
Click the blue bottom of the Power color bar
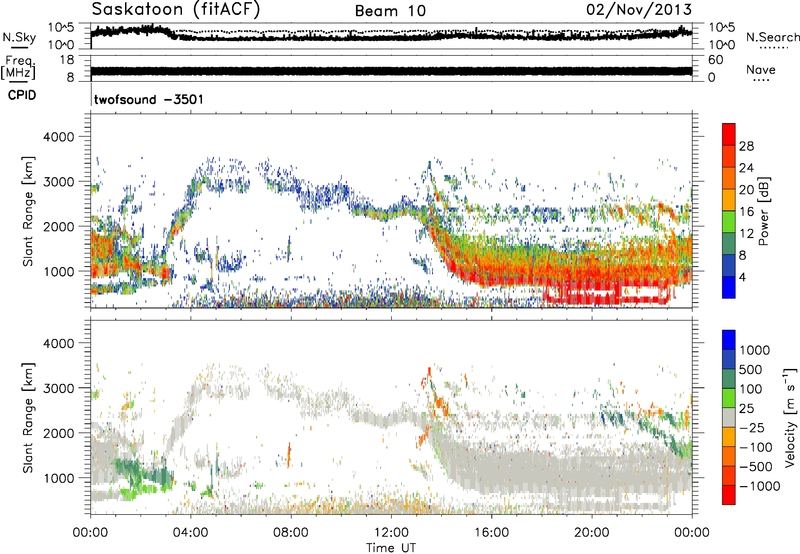[729, 287]
